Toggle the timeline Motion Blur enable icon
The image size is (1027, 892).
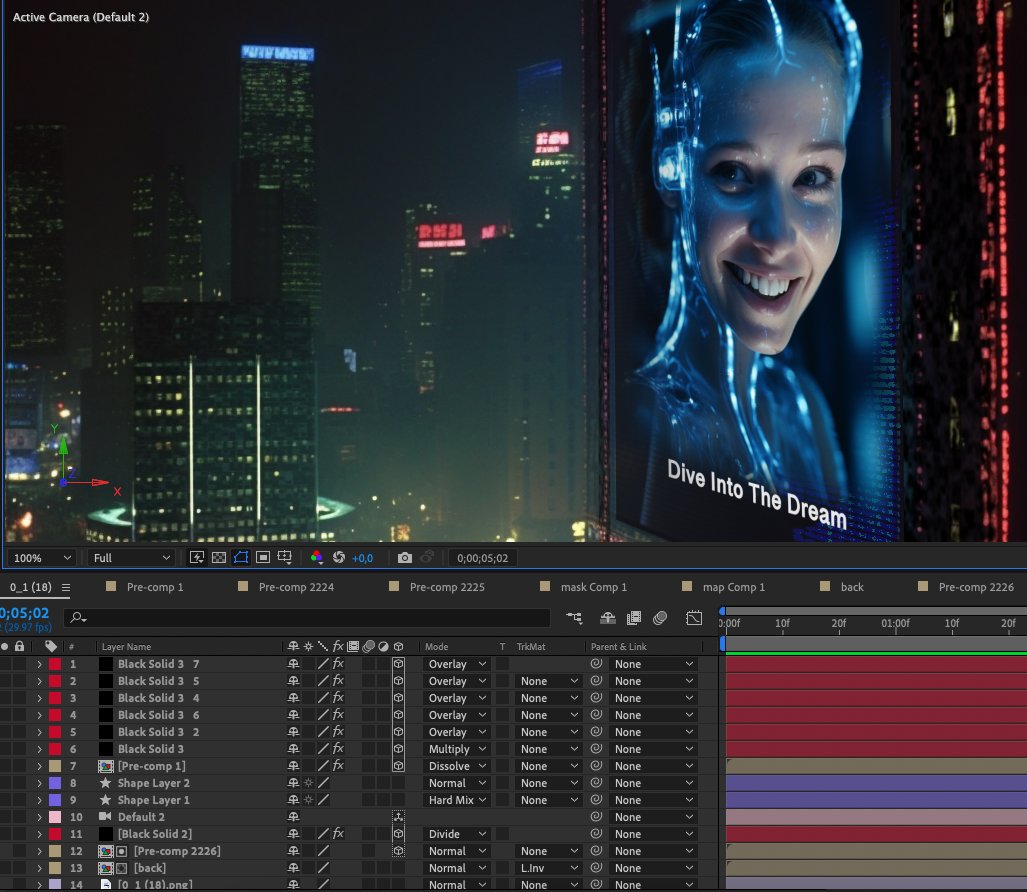(660, 618)
